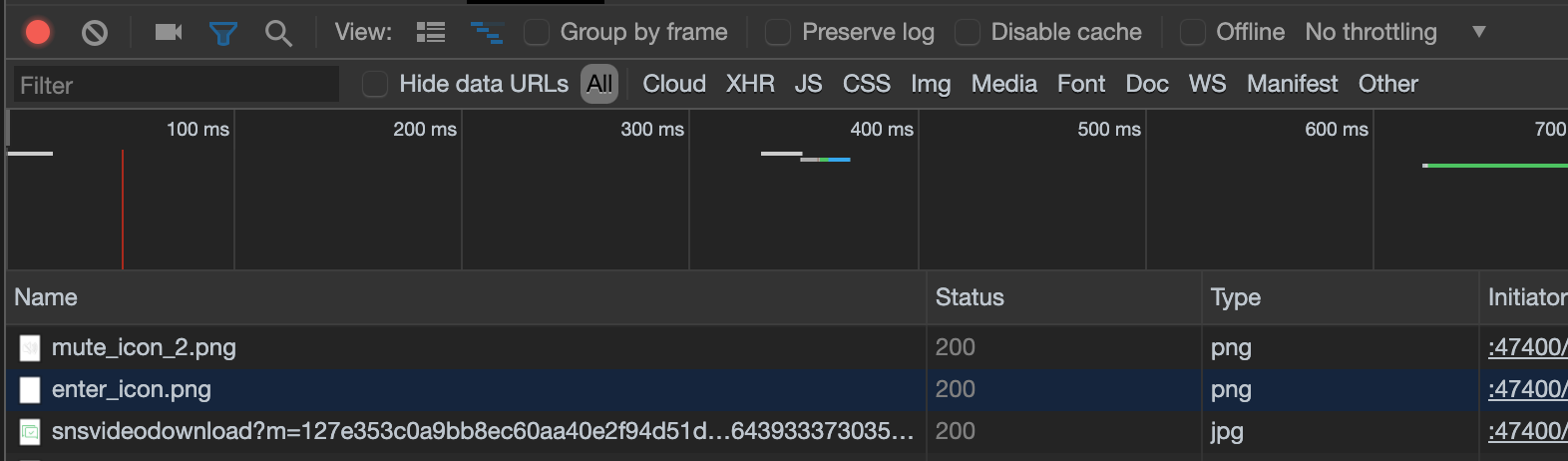Click the capture screenshots camera icon
Viewport: 1568px width, 461px height.
click(x=169, y=33)
